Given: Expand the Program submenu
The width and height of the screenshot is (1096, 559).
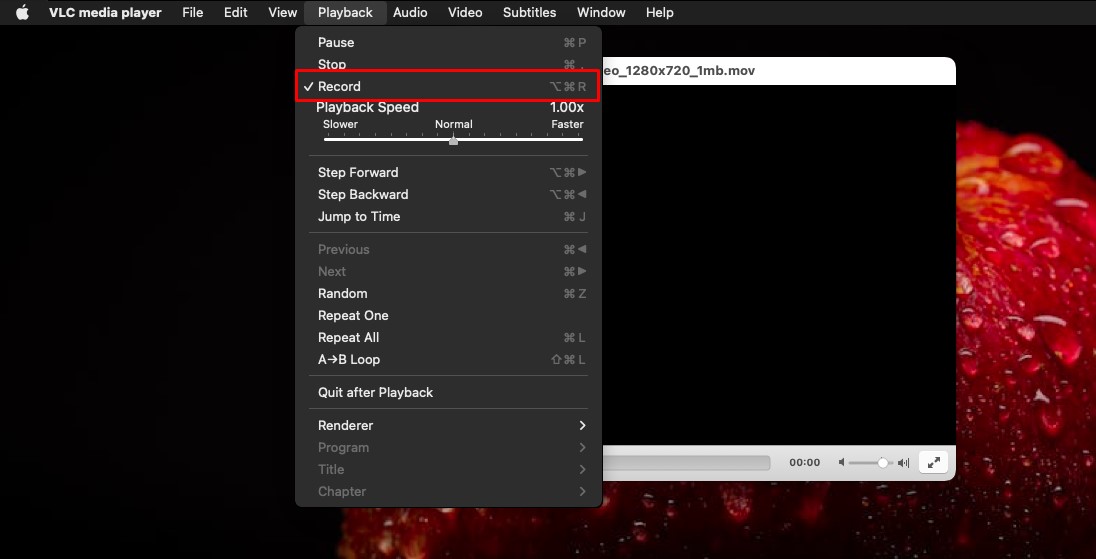Looking at the screenshot, I should tap(448, 448).
